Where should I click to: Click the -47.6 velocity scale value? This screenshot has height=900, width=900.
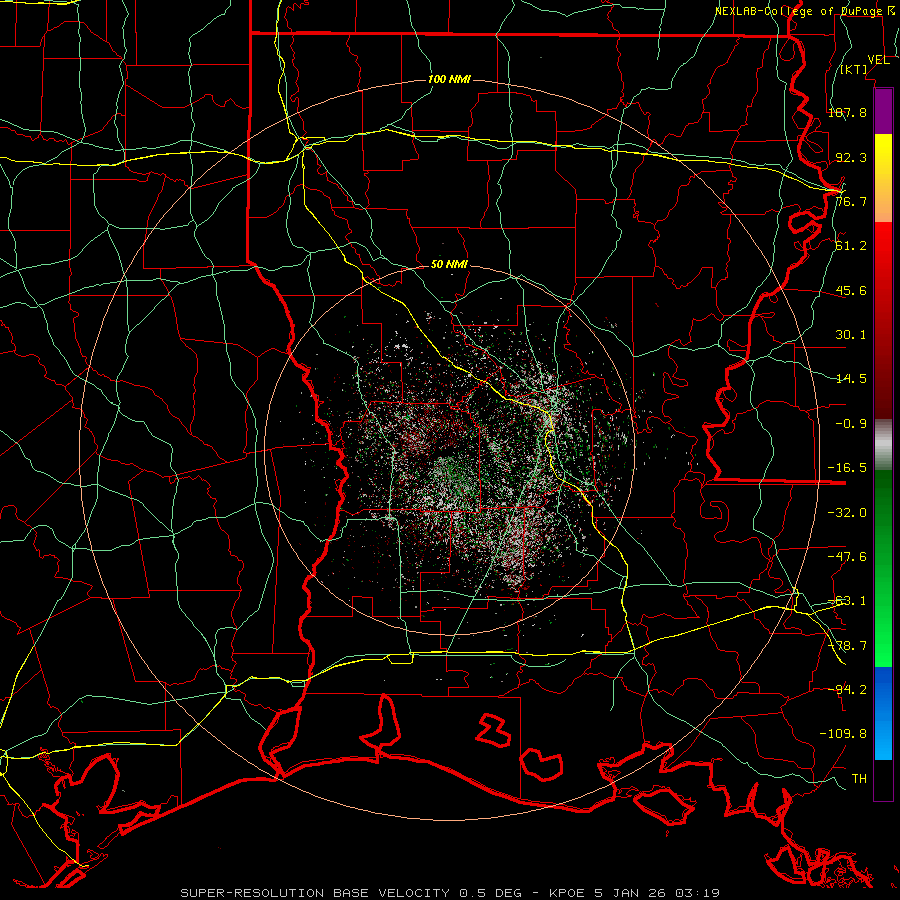point(847,557)
